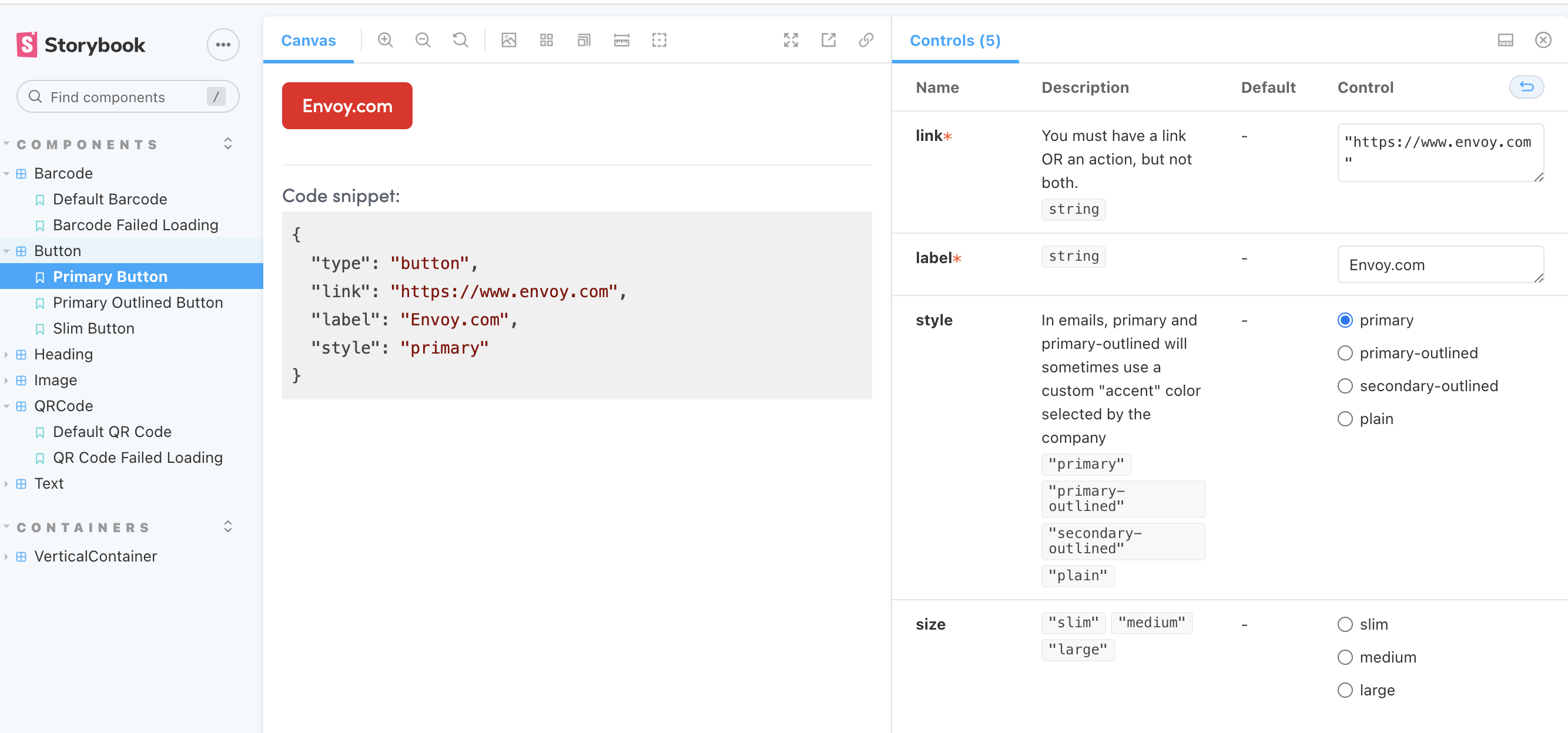Choose the slim size option

1345,624
